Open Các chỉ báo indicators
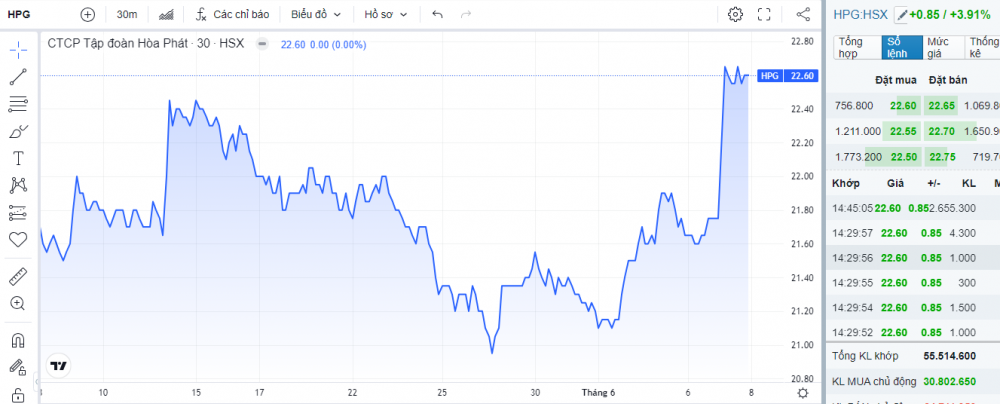This screenshot has width=1000, height=404. [x=233, y=14]
